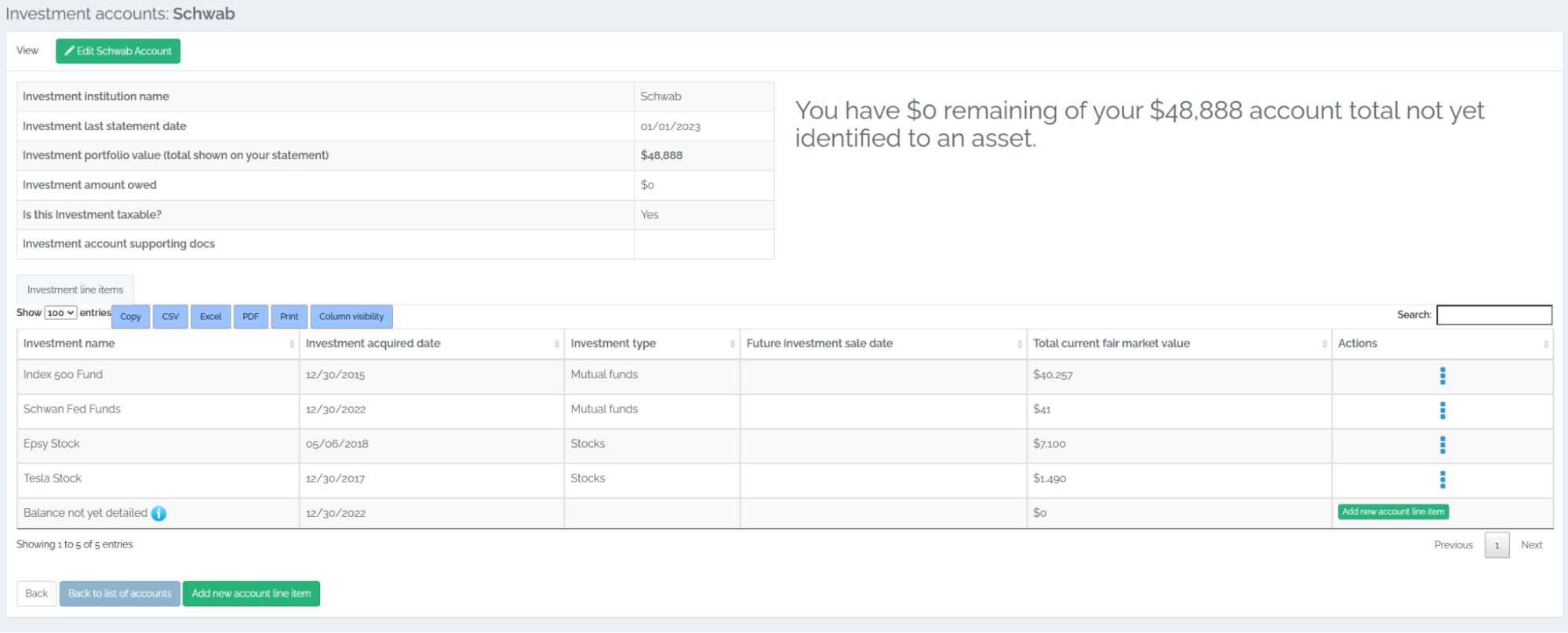
Task: Click Investment account supporting docs row label
Action: pyautogui.click(x=118, y=245)
